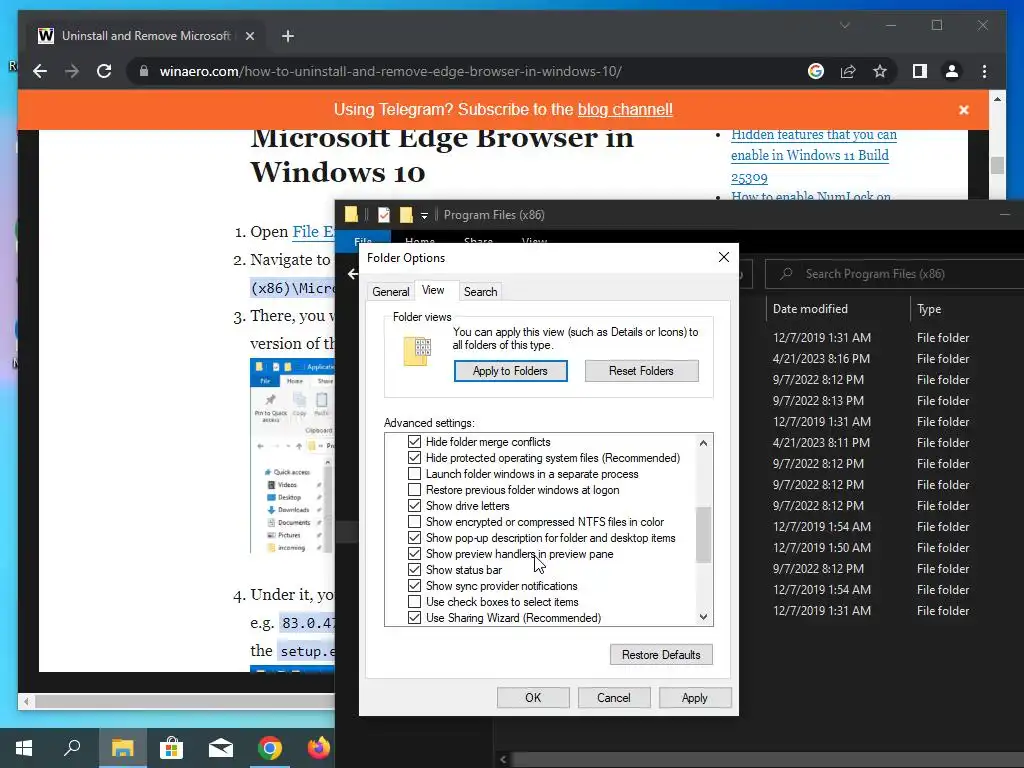Expand Quick Access Toolbar dropdown in Explorer
Image resolution: width=1024 pixels, height=768 pixels.
click(424, 215)
